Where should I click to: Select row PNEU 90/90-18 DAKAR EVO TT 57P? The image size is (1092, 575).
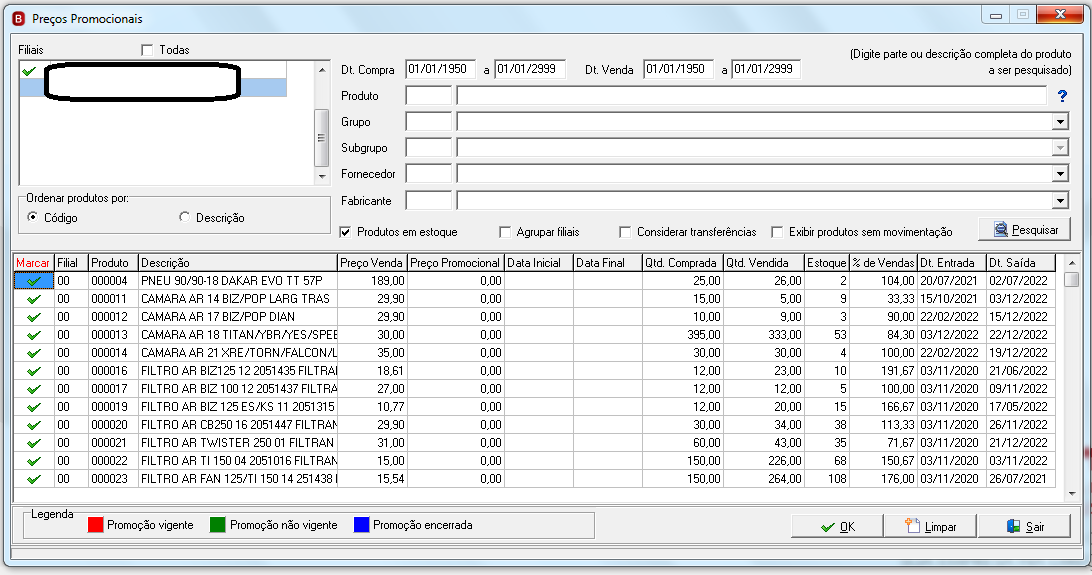tap(535, 281)
